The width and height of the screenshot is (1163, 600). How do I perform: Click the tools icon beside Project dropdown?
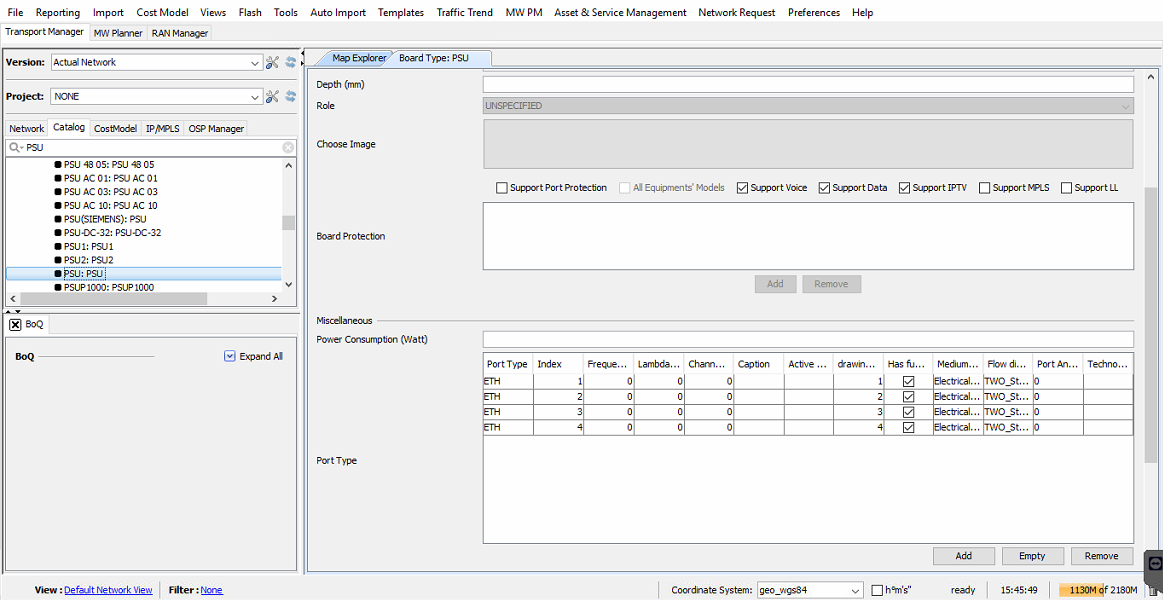pyautogui.click(x=272, y=96)
